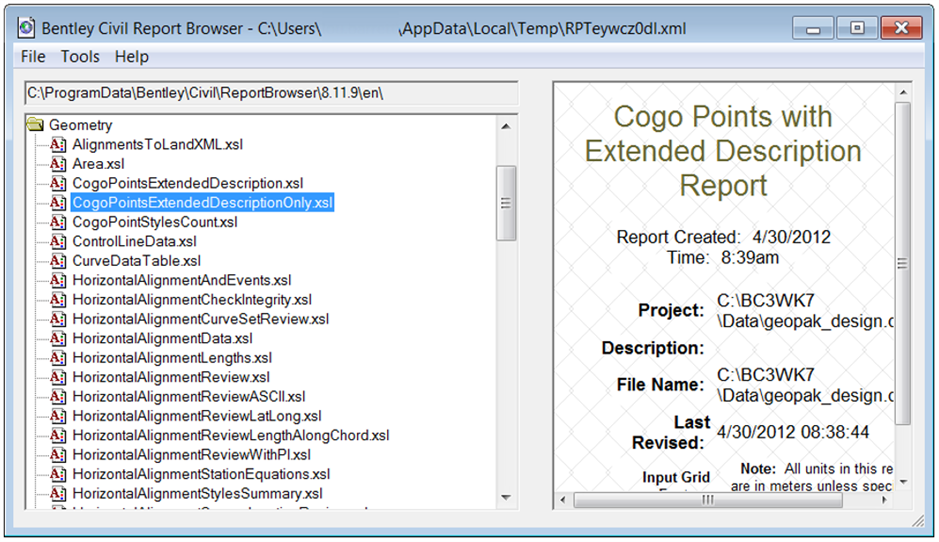Open the File menu
Viewport: 939px width, 542px height.
point(33,56)
